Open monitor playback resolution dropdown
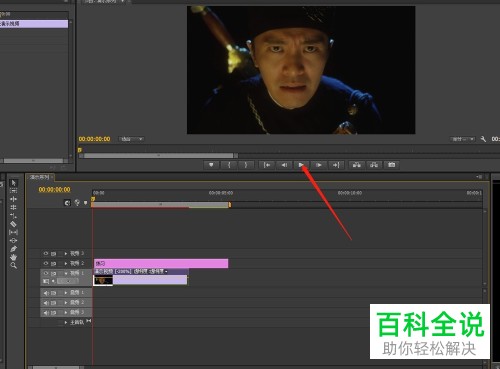The height and width of the screenshot is (369, 500). click(x=463, y=139)
